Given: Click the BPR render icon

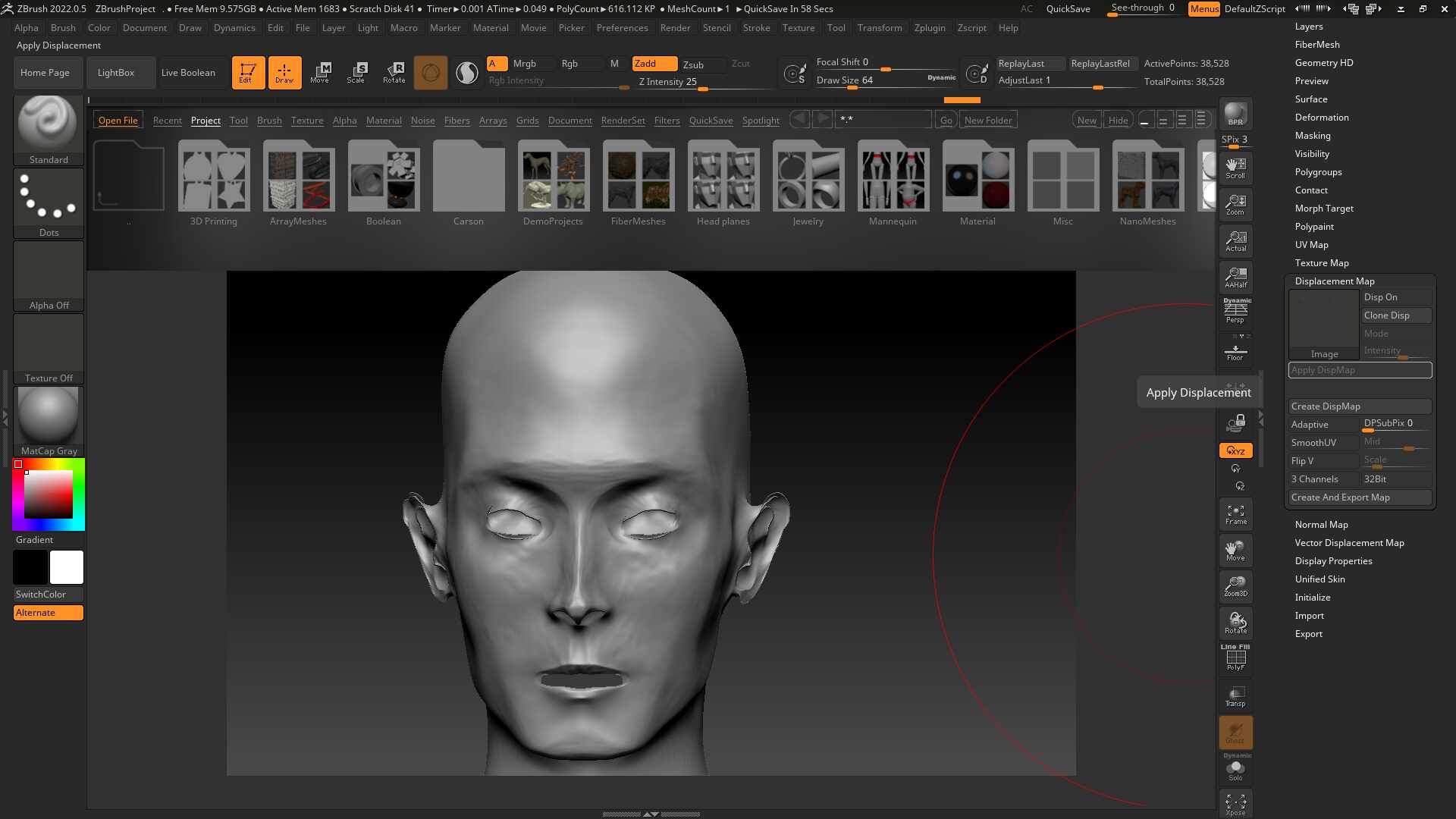Looking at the screenshot, I should (1235, 114).
